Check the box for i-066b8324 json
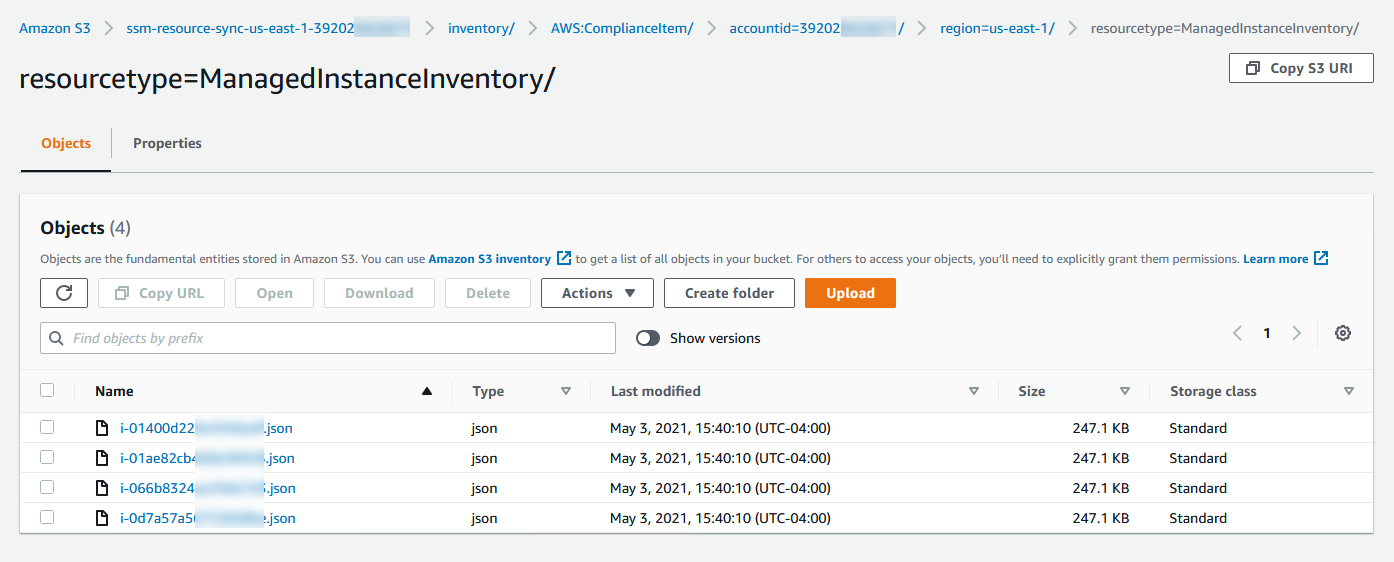This screenshot has width=1394, height=562. 47,487
